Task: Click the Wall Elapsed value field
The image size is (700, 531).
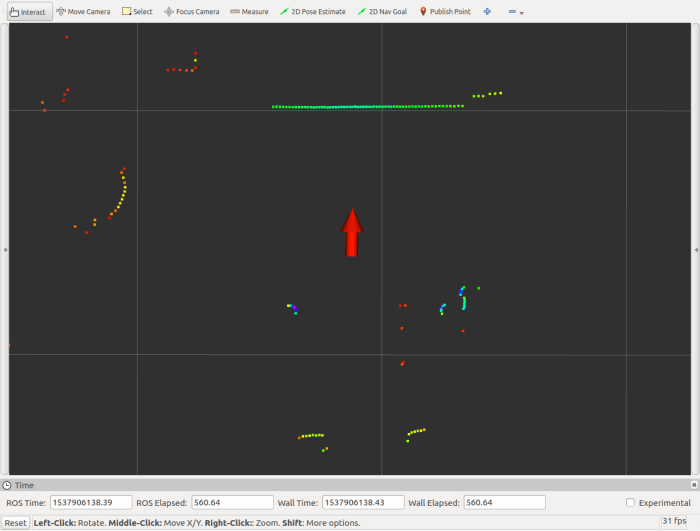Action: [x=504, y=503]
